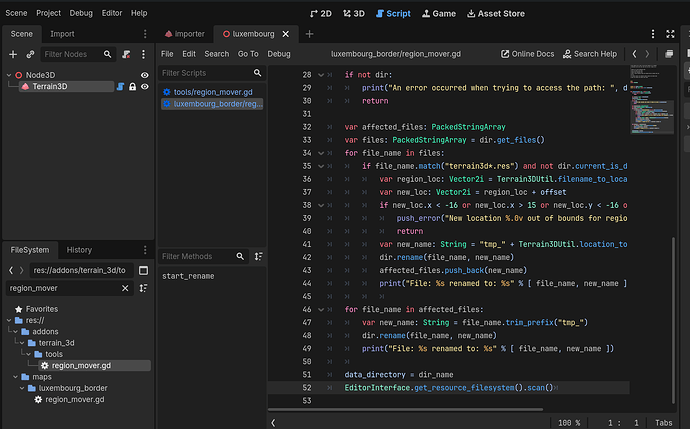Toggle distraction-free fullscreen mode

[x=670, y=34]
